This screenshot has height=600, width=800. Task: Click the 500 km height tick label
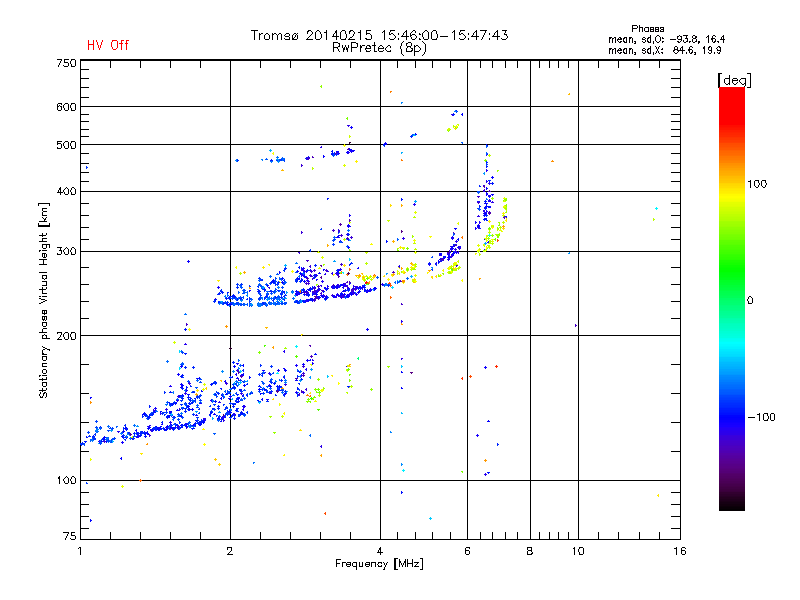point(66,145)
